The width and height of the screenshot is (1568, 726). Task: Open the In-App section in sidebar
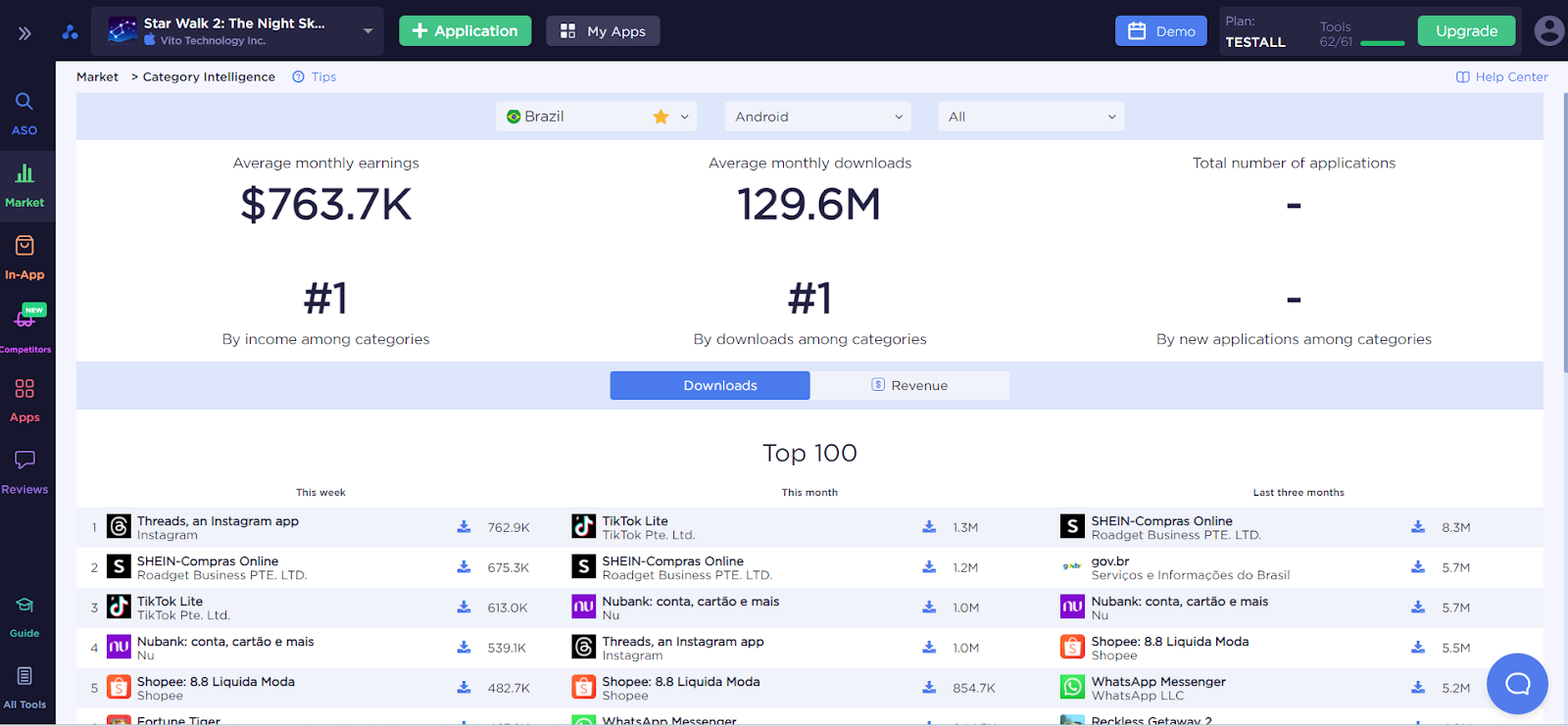point(24,259)
